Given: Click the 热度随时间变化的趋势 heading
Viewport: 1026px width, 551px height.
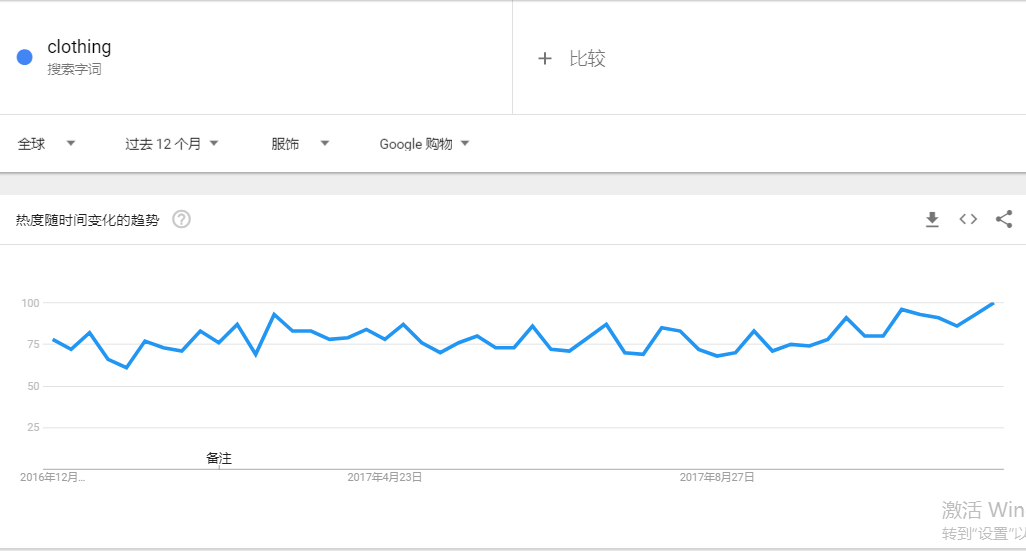Looking at the screenshot, I should (87, 220).
